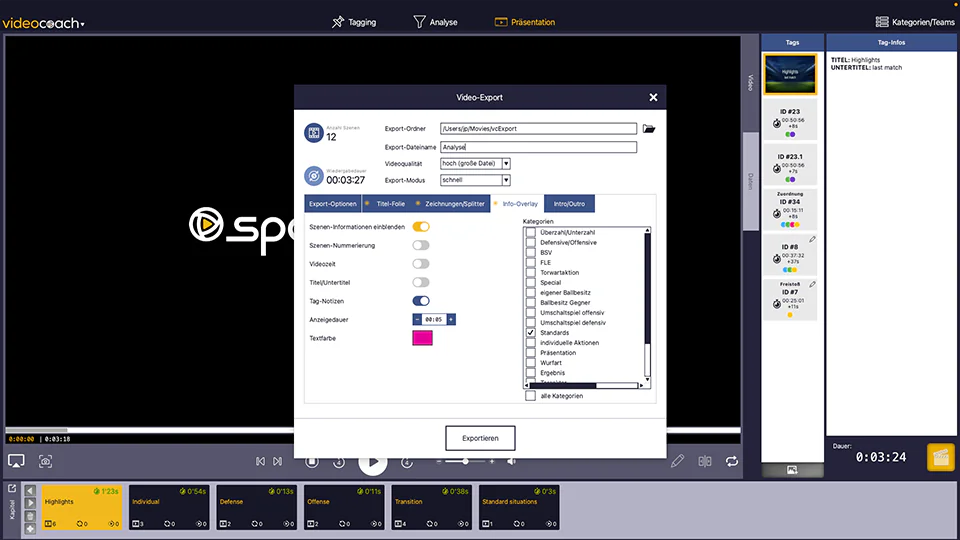Click the Export-Dateiname input field
The width and height of the screenshot is (960, 540).
(x=538, y=147)
